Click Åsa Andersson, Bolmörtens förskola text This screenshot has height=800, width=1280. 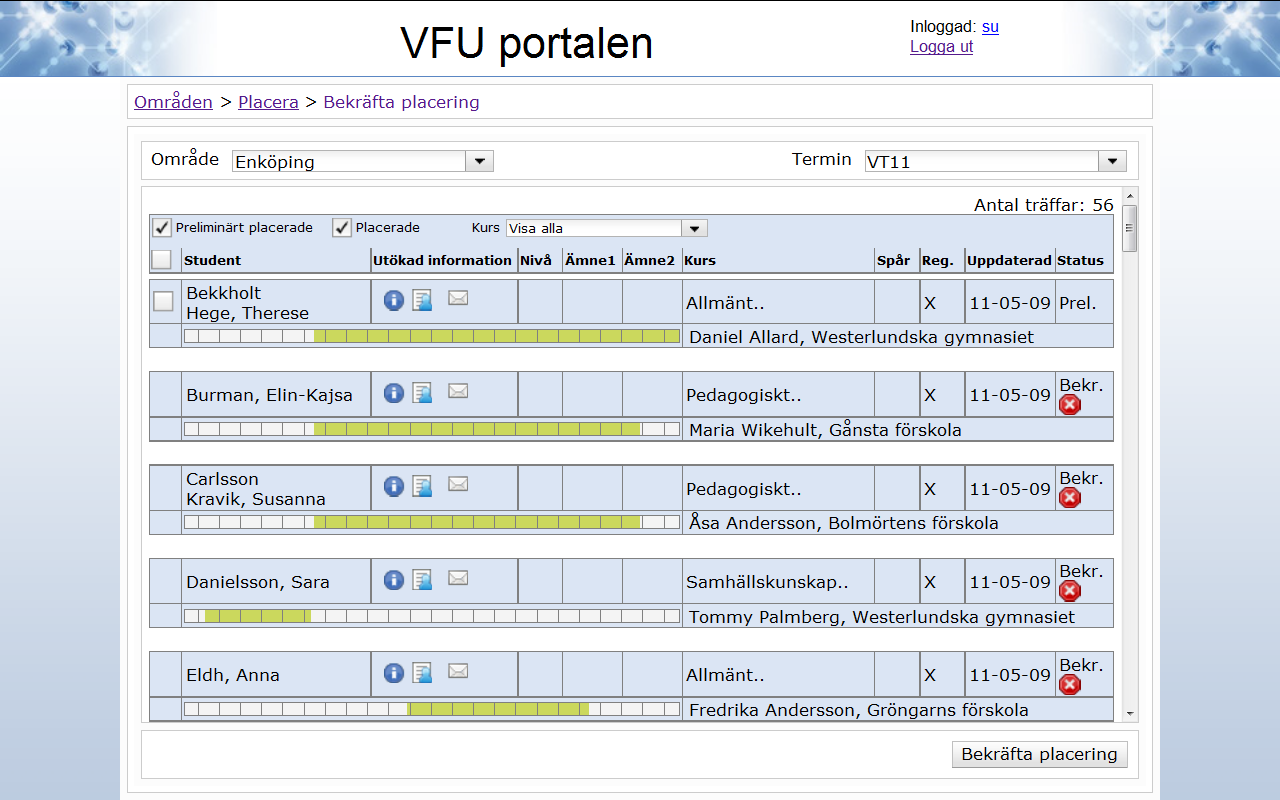coord(844,523)
